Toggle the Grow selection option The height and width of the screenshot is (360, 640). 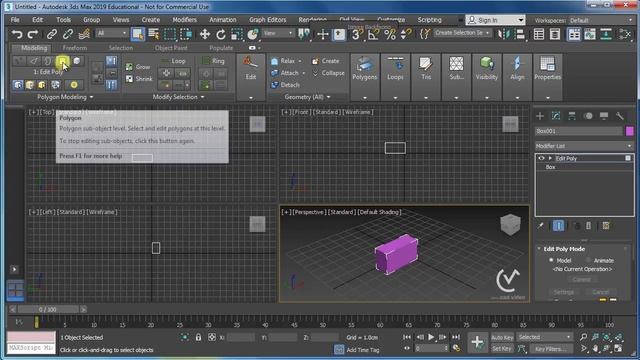138,67
